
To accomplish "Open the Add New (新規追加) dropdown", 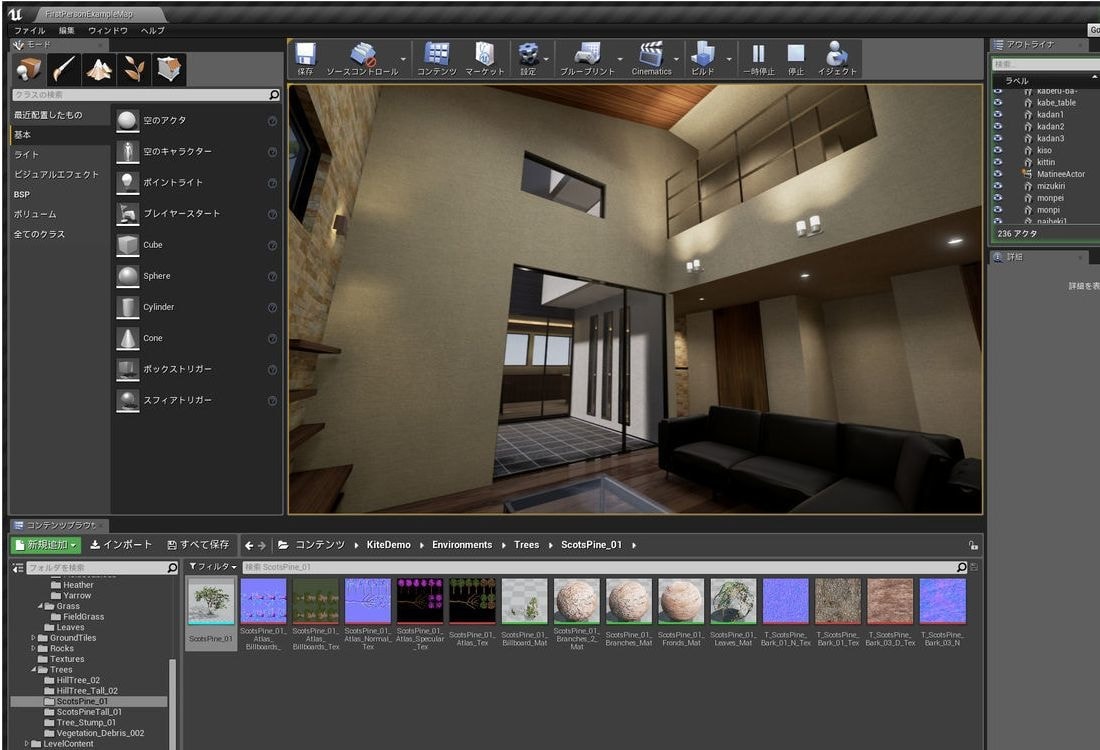I will click(46, 545).
